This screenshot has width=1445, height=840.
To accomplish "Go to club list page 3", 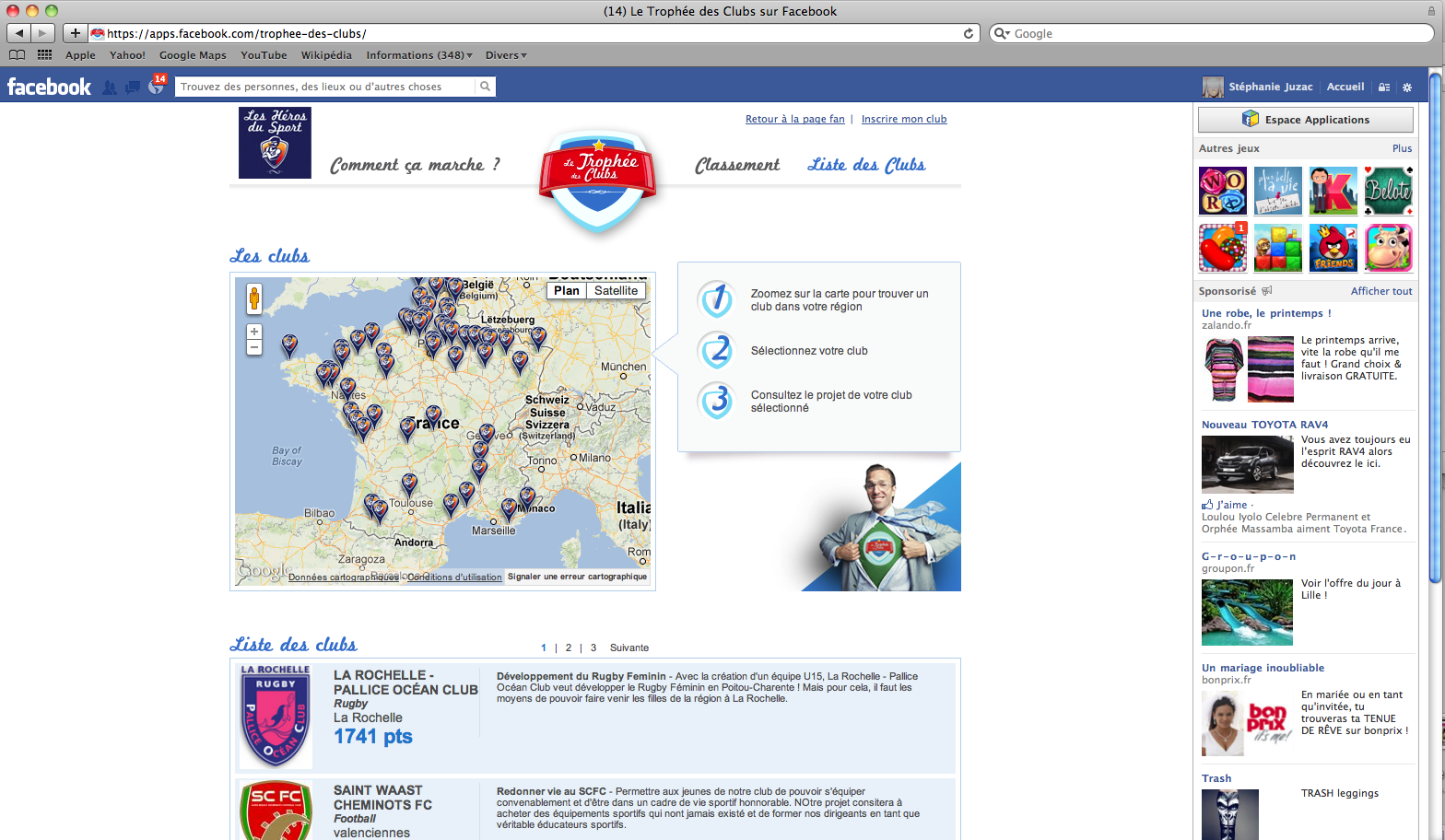I will click(x=593, y=647).
